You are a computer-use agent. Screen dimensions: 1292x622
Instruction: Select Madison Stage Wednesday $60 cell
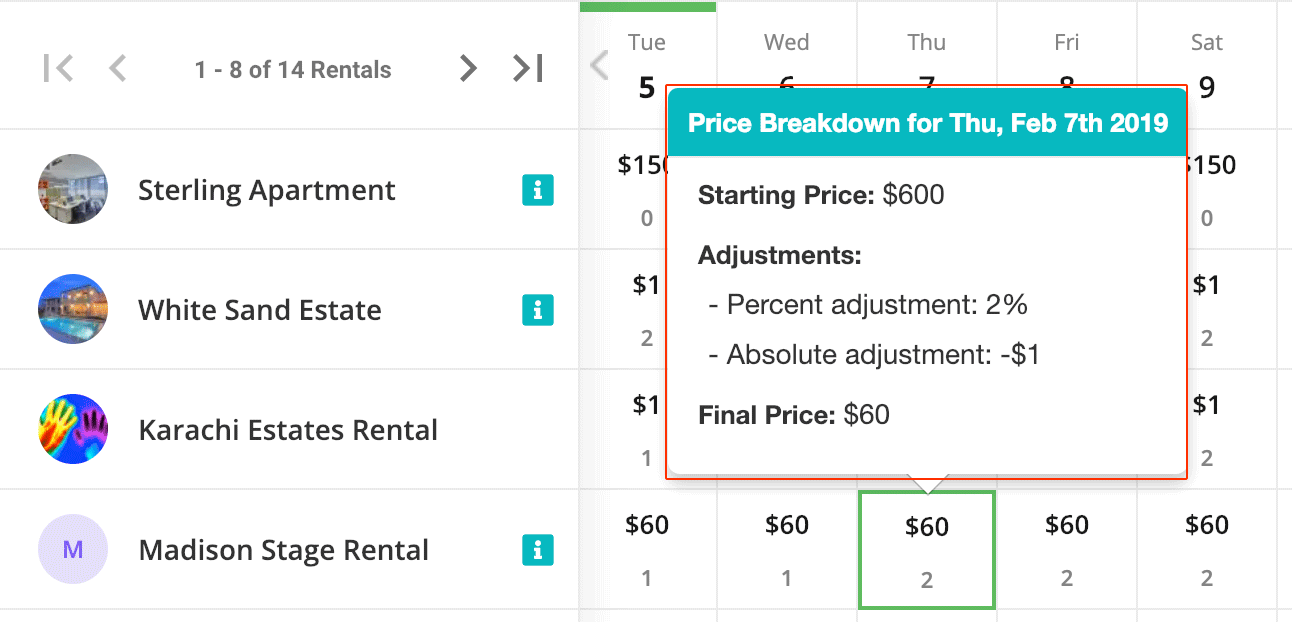coord(787,549)
